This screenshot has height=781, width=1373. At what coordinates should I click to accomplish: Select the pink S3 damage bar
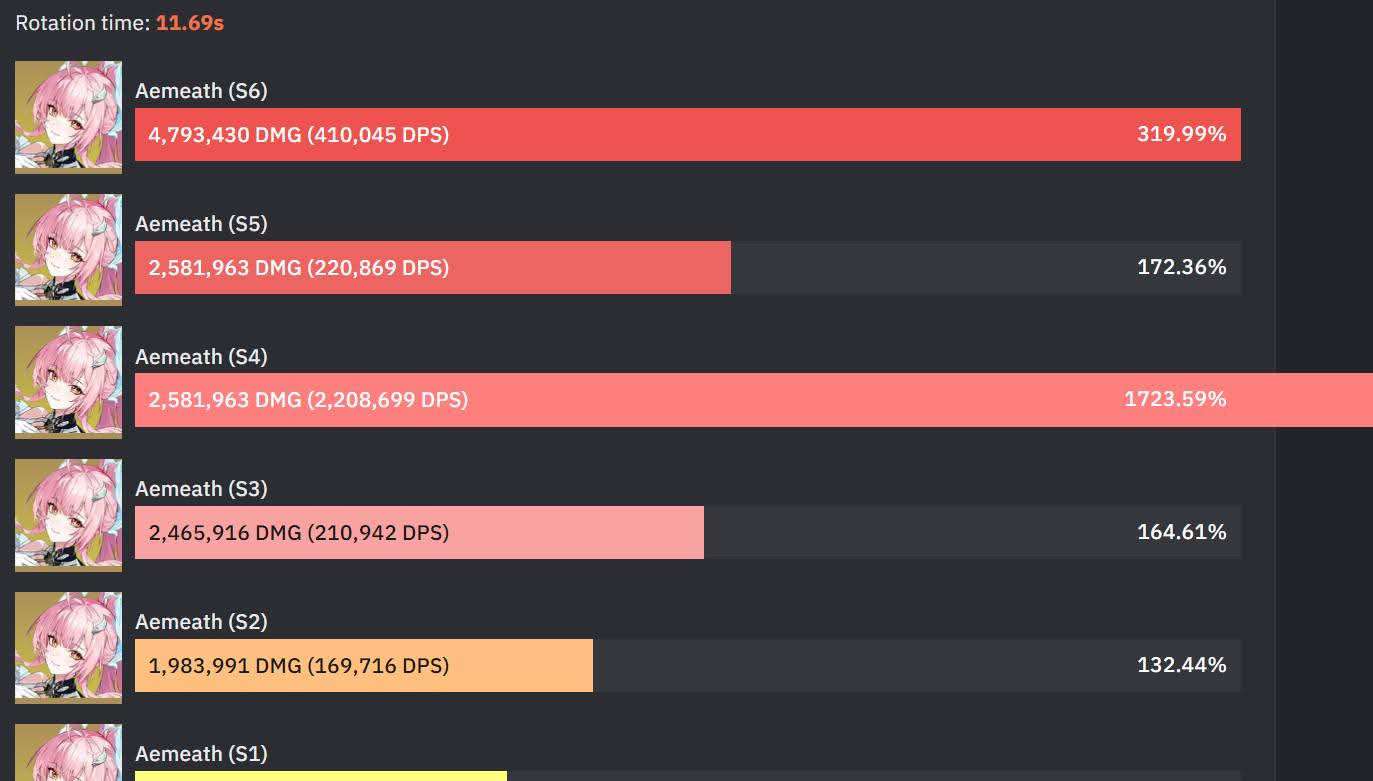tap(419, 532)
